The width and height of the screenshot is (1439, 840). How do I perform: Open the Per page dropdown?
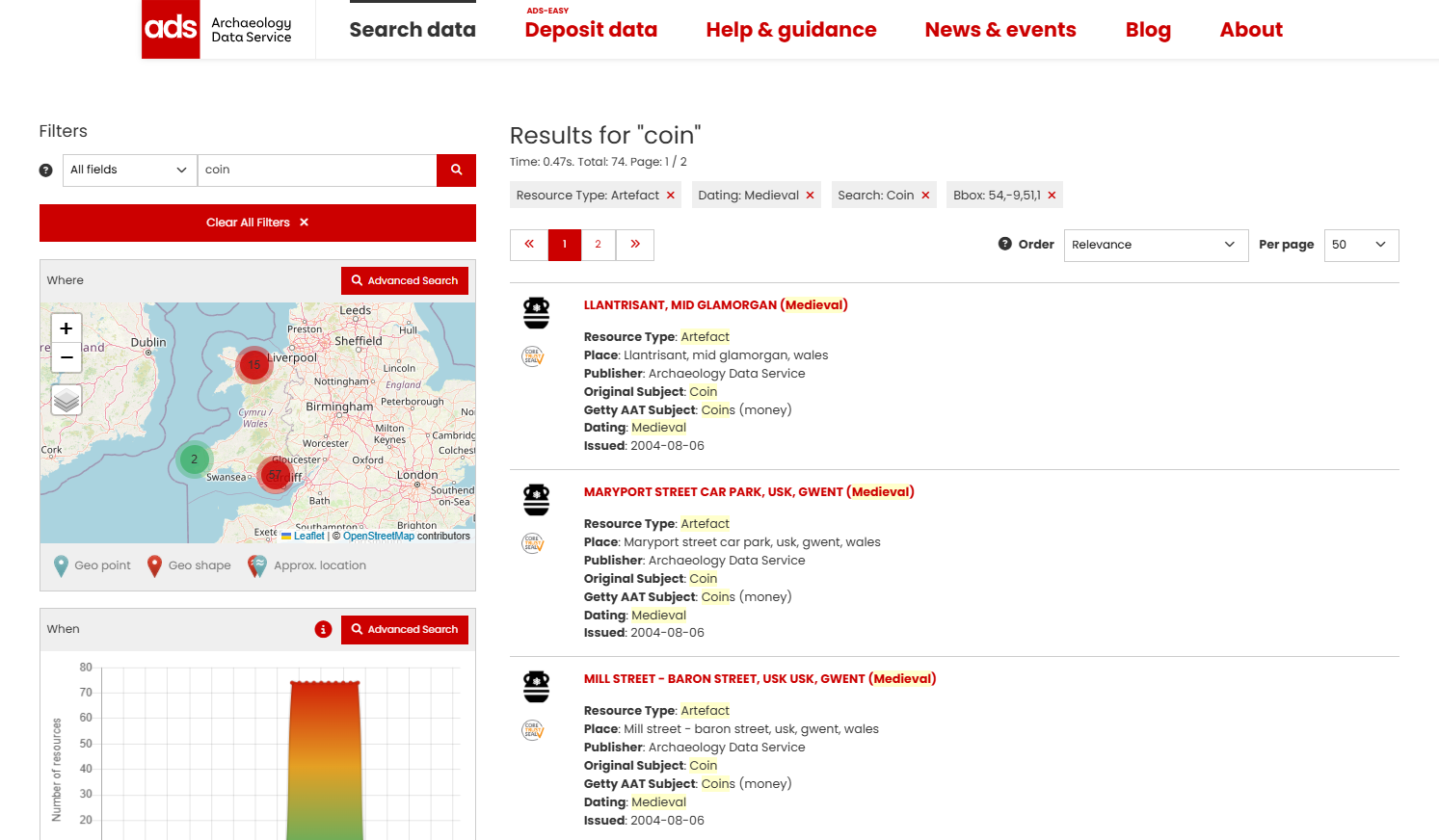click(1360, 245)
